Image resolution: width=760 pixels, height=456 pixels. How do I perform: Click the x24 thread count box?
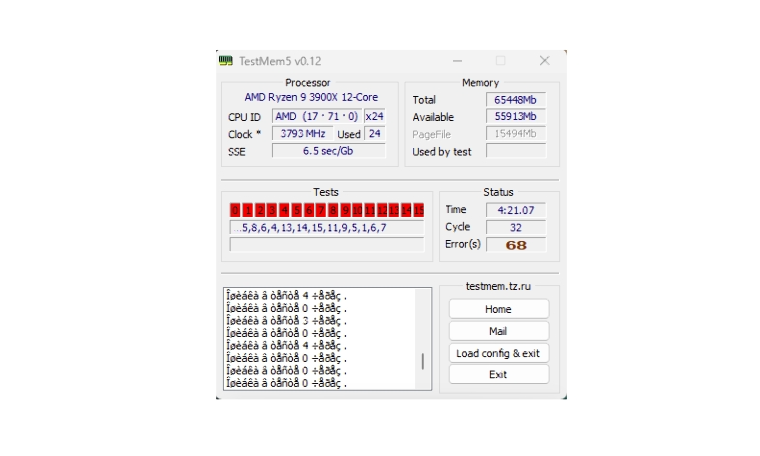[375, 116]
